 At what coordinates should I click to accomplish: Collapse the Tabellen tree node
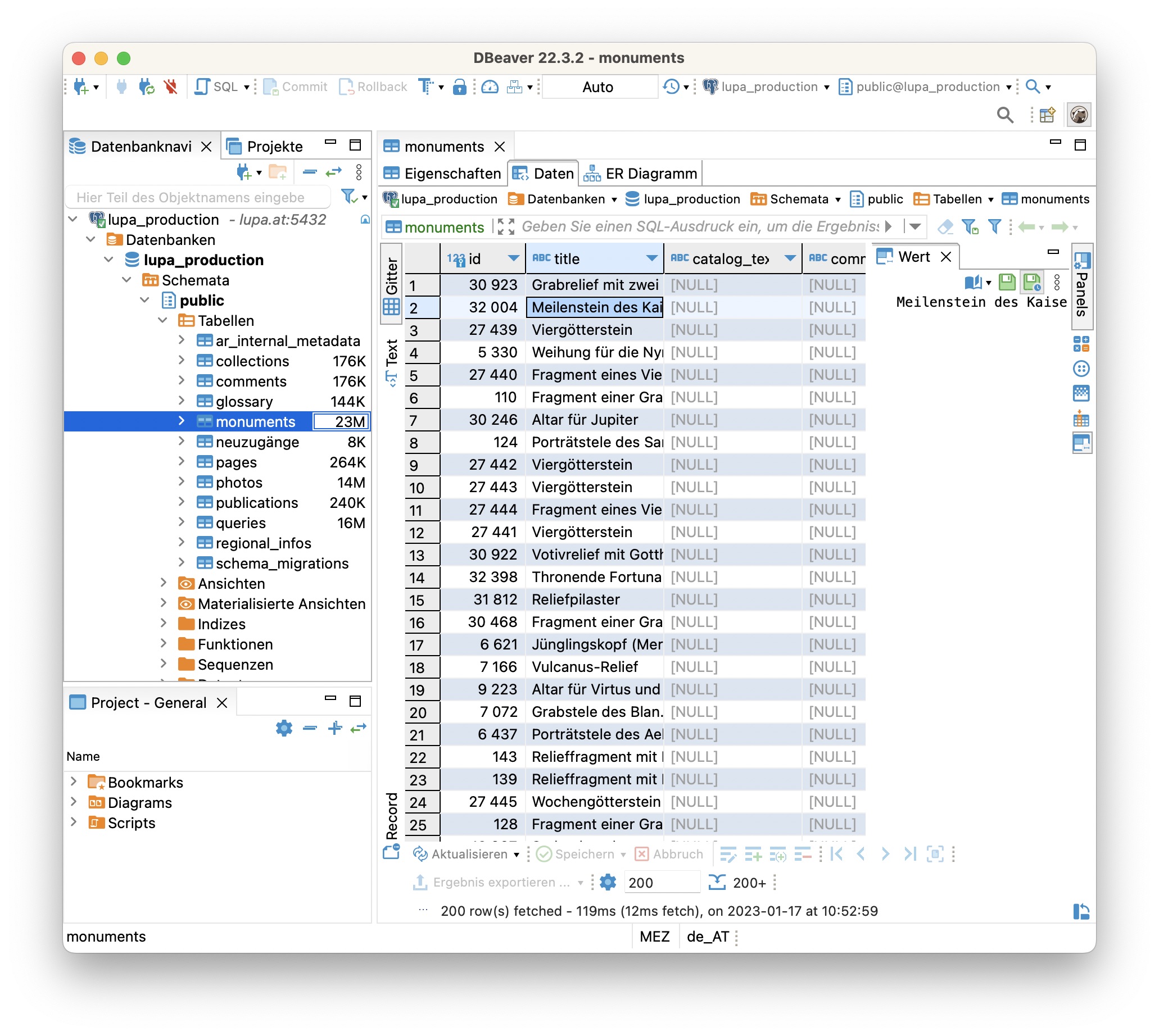point(163,320)
